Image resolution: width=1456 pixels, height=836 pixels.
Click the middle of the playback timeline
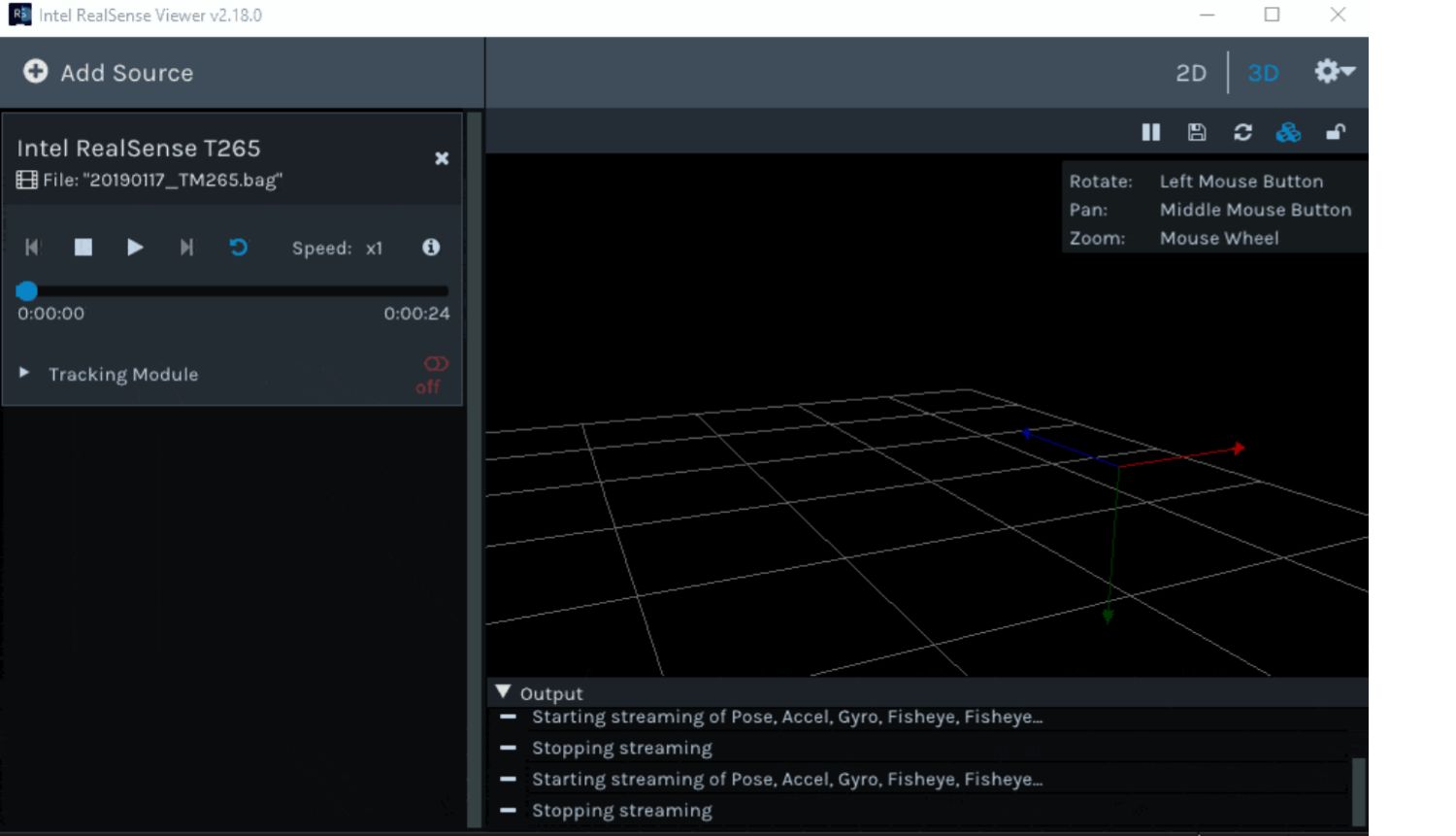pos(233,290)
